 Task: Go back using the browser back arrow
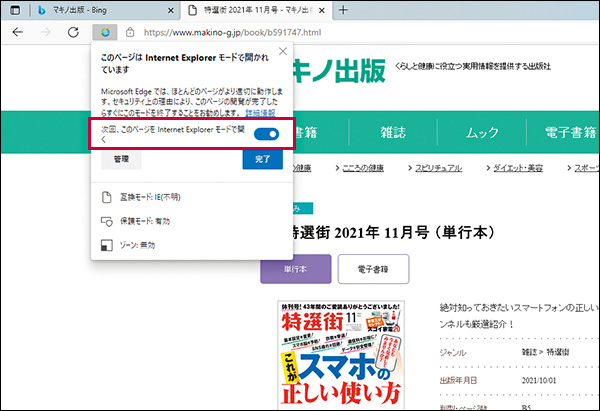pos(17,32)
